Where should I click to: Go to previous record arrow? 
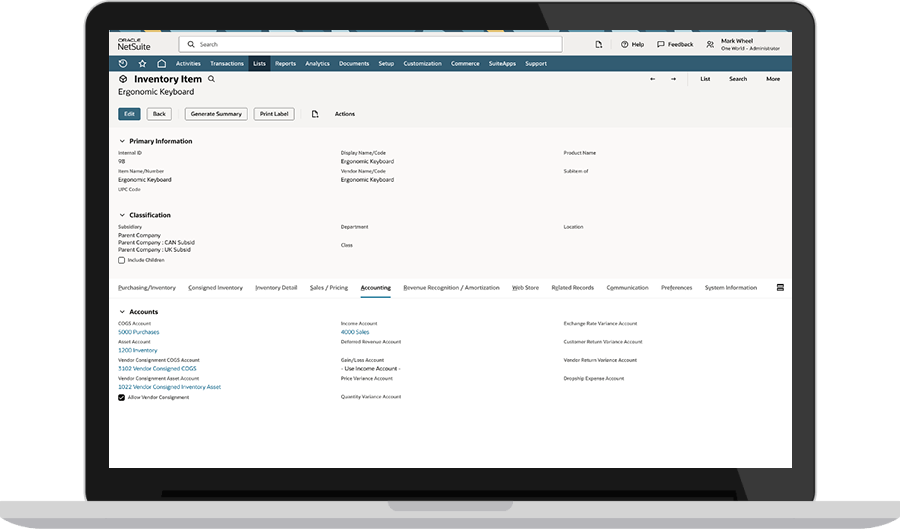(x=653, y=79)
